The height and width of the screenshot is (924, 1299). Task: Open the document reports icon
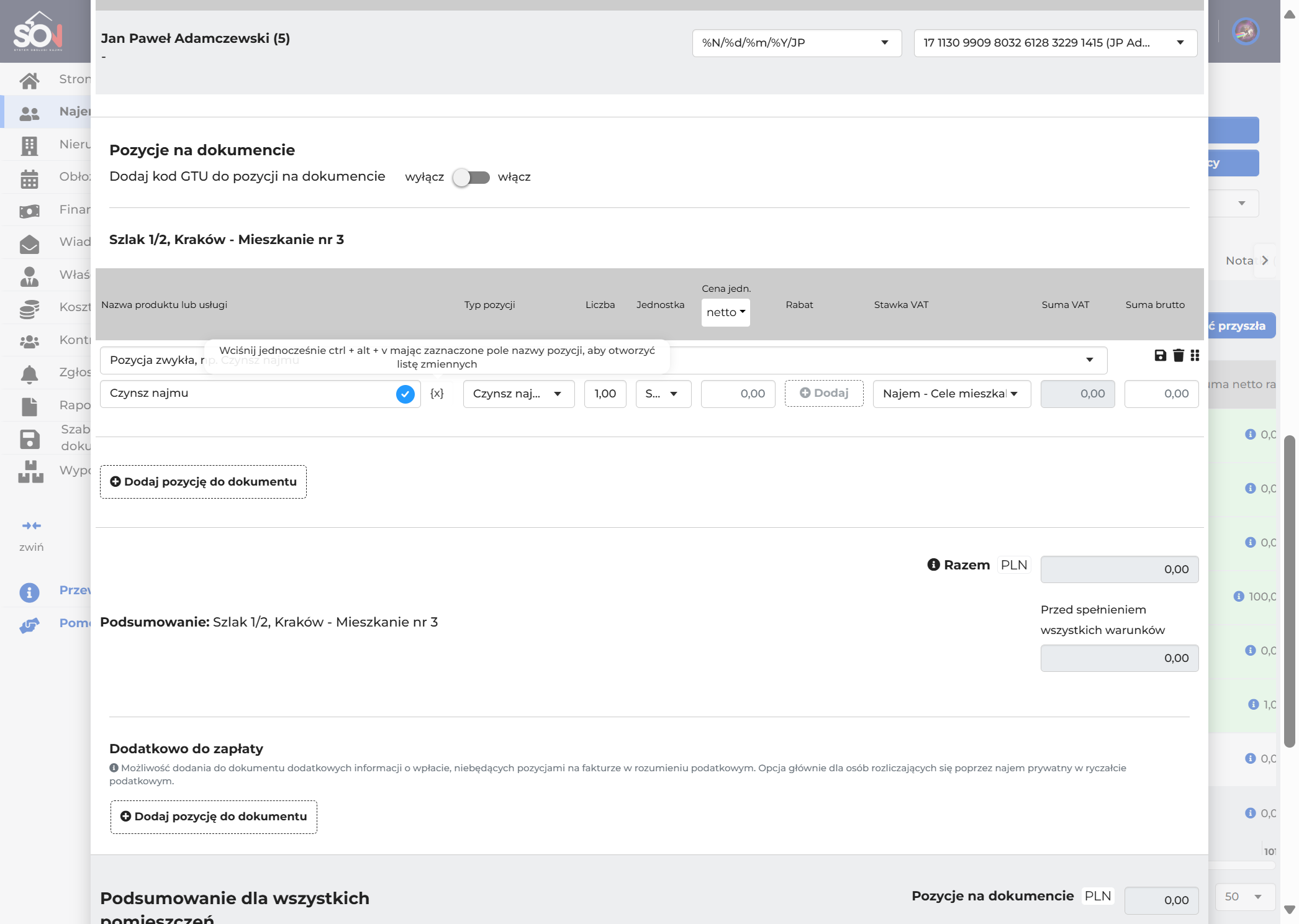[x=29, y=407]
